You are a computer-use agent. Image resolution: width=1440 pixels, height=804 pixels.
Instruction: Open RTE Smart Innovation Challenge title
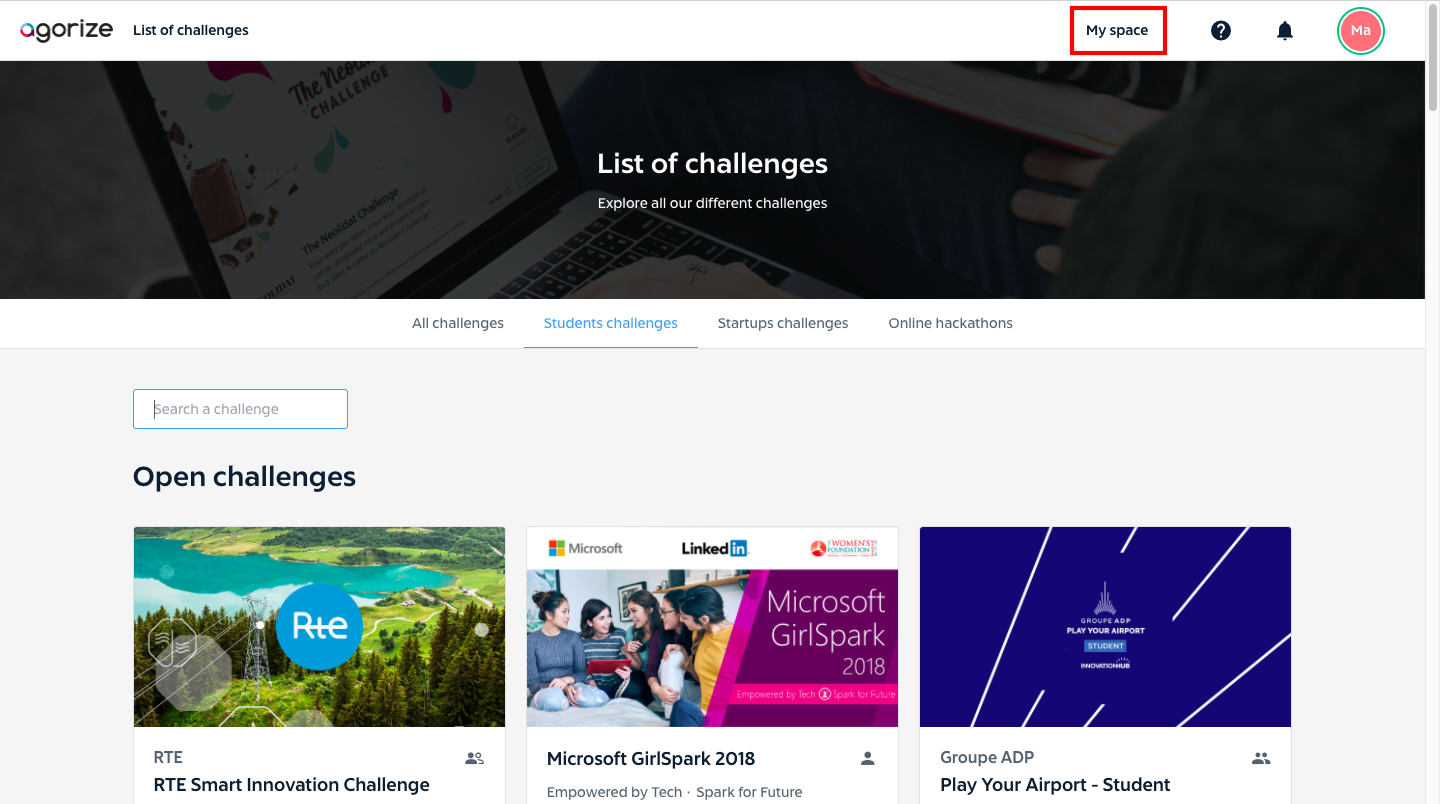292,785
